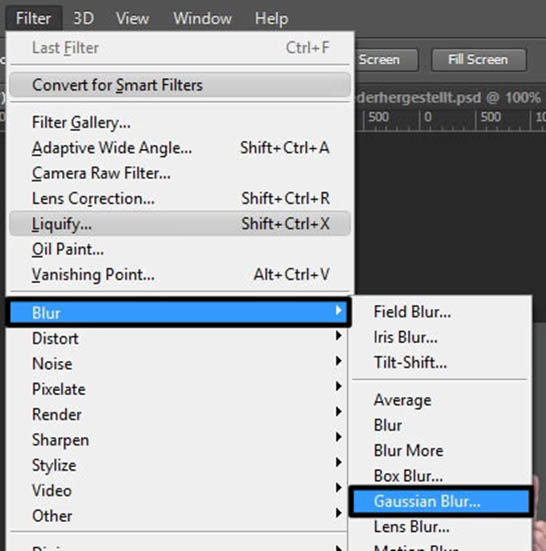Select Field Blur option
546x551 pixels.
point(441,312)
